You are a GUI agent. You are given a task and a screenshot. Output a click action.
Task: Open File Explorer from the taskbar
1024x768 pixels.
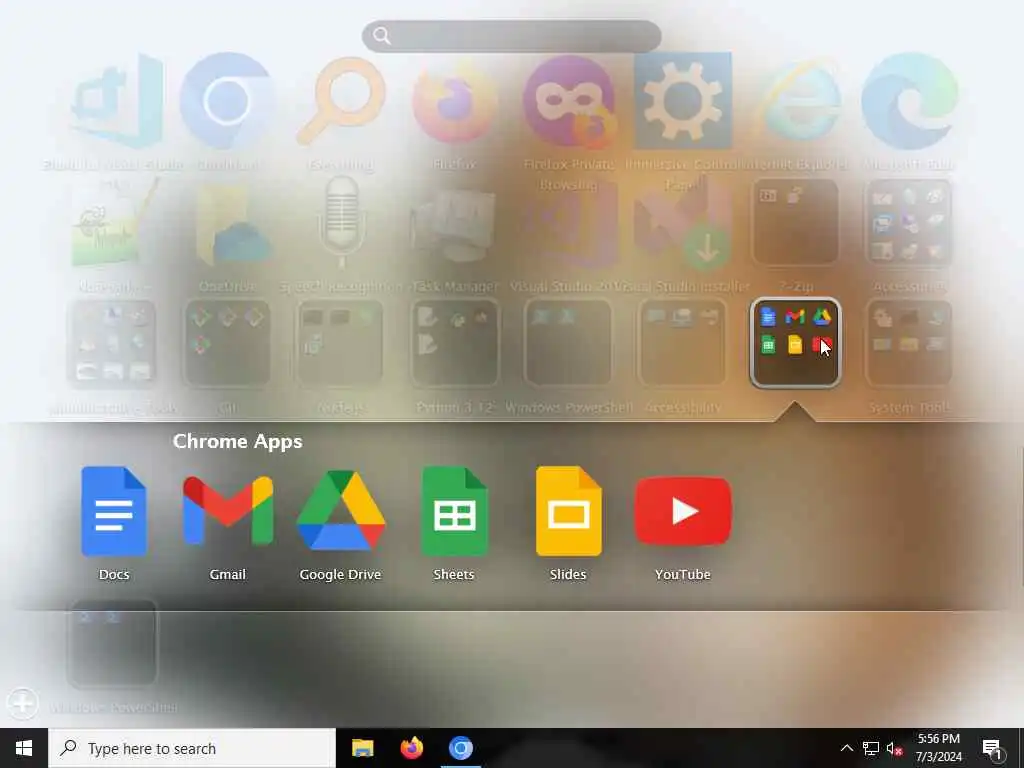362,748
